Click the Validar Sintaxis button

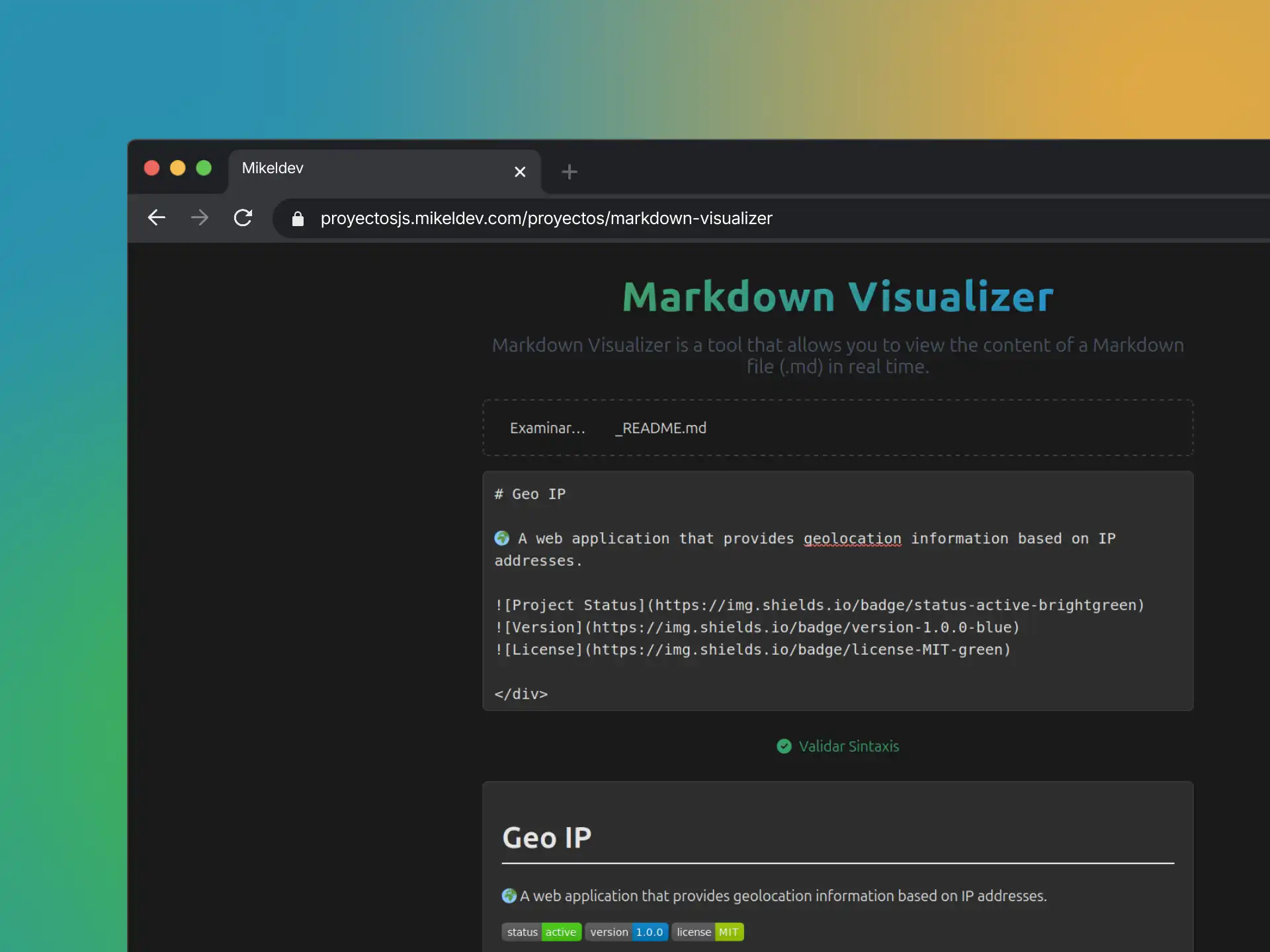pos(838,746)
